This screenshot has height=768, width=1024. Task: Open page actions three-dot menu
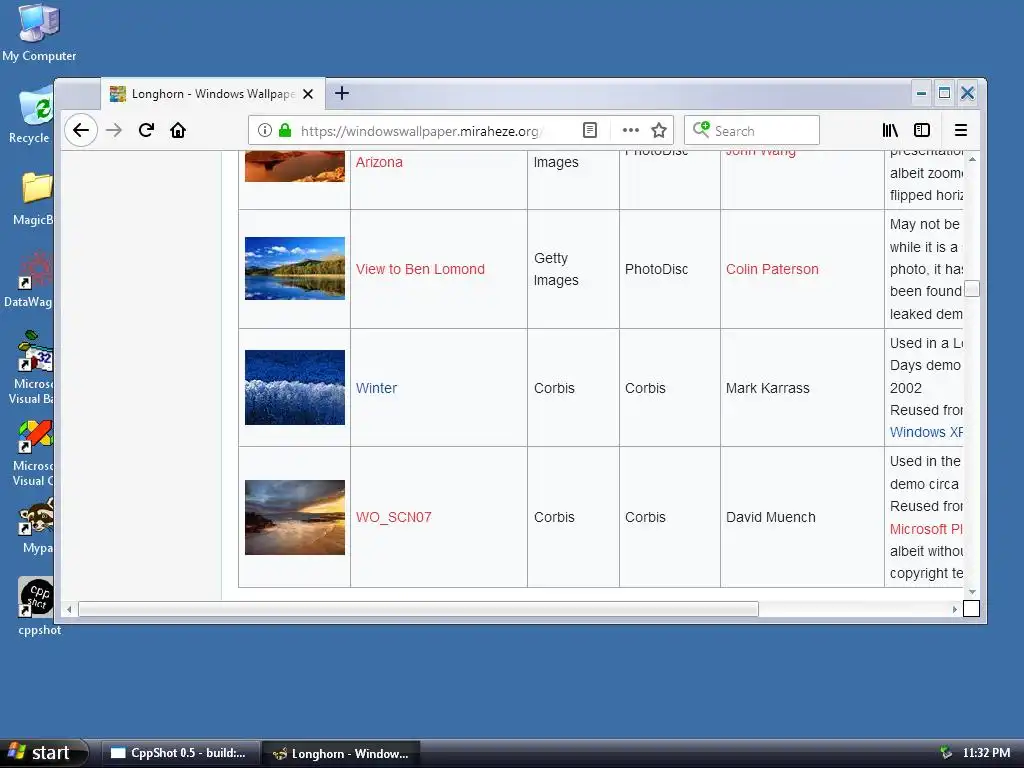(x=630, y=130)
